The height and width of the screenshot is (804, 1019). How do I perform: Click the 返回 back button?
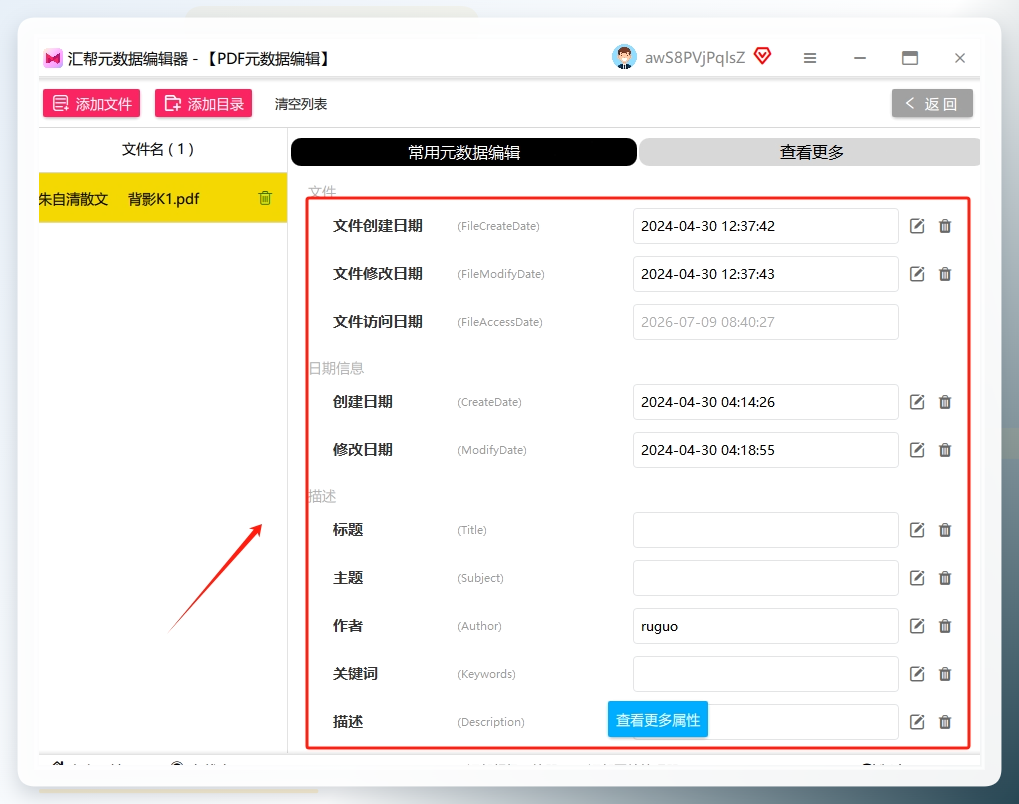[x=932, y=103]
